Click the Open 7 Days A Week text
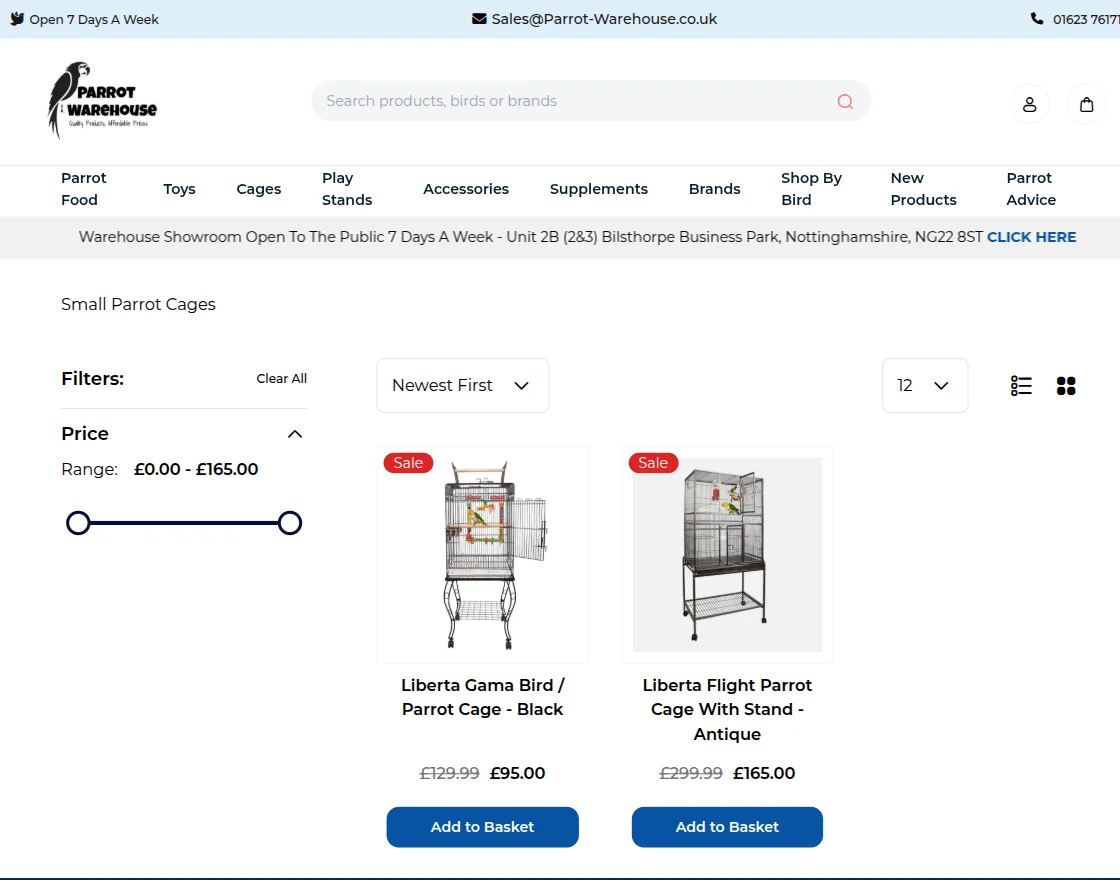Image resolution: width=1120 pixels, height=880 pixels. [x=94, y=19]
